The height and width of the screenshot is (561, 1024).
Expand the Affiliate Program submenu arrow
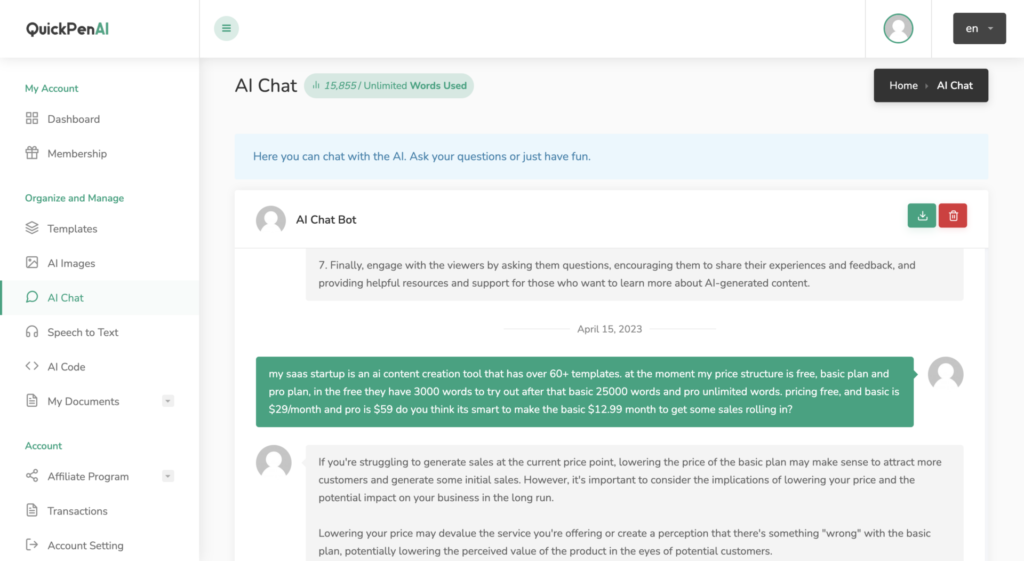[168, 477]
